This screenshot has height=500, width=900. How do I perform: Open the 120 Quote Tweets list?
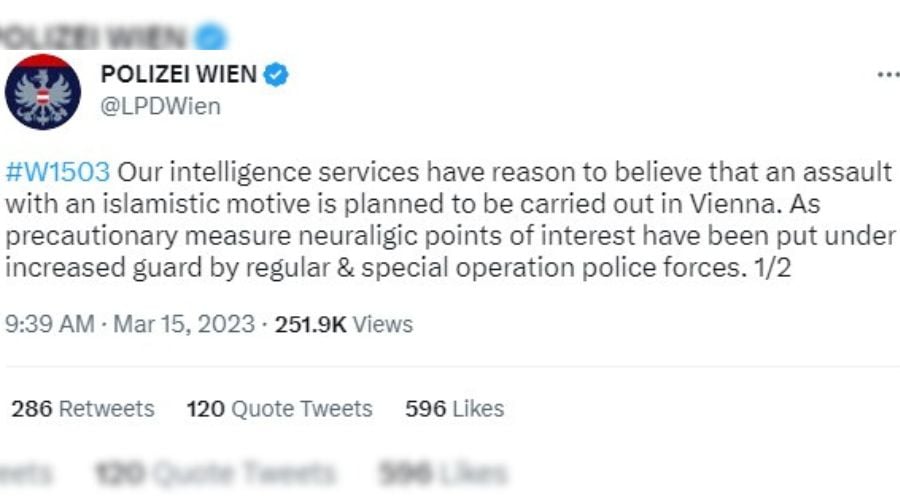[x=280, y=409]
